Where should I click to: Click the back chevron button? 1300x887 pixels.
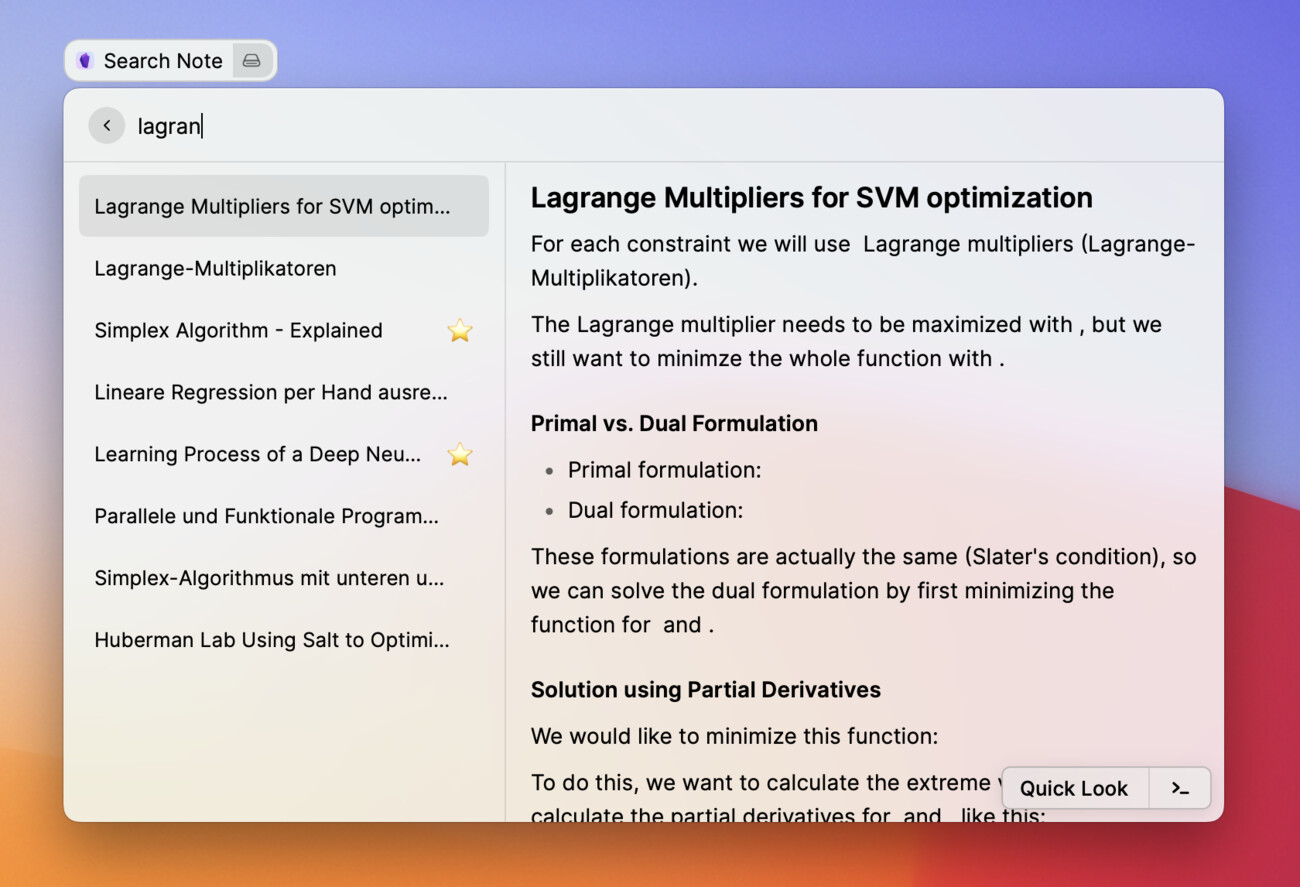tap(106, 126)
